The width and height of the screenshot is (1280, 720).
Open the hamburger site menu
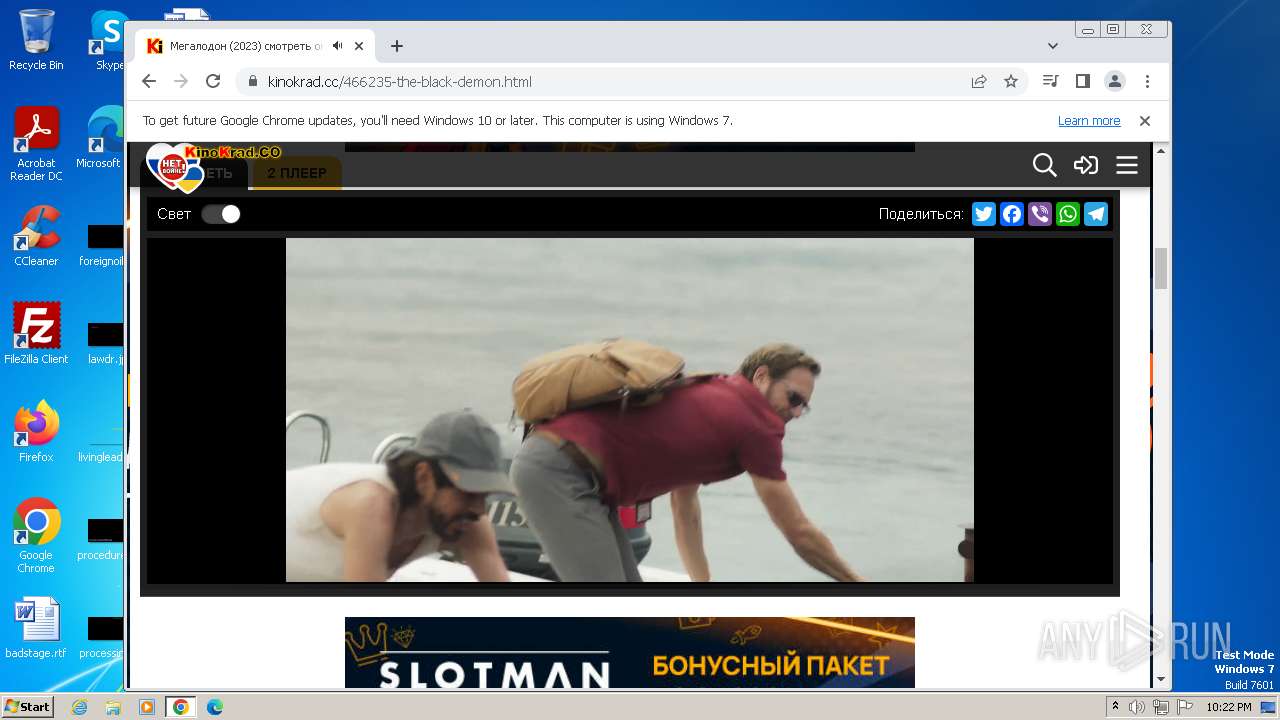tap(1127, 165)
